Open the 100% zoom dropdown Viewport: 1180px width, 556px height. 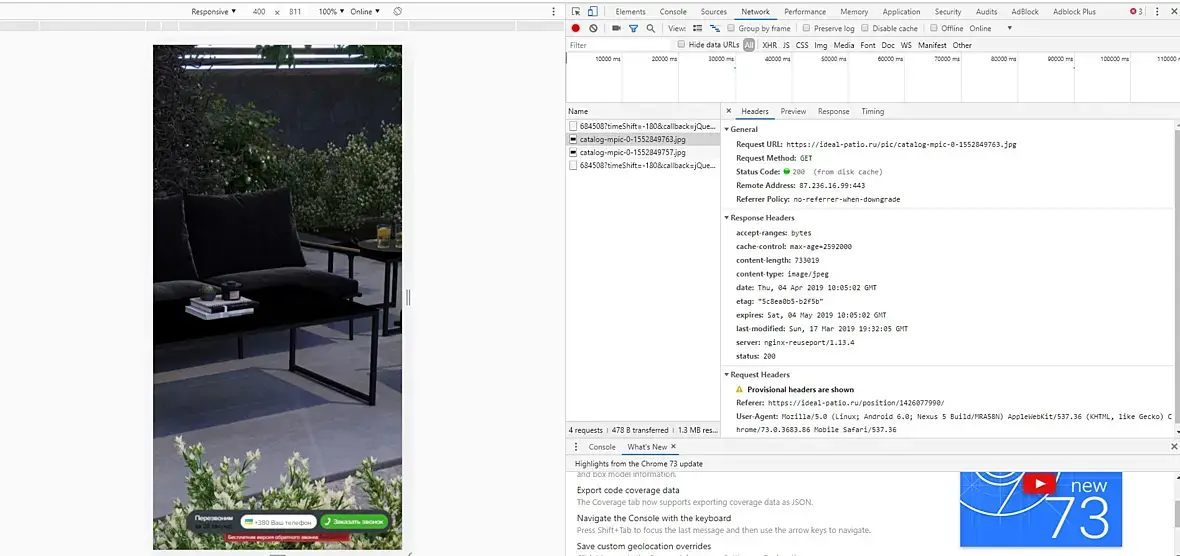tap(331, 11)
